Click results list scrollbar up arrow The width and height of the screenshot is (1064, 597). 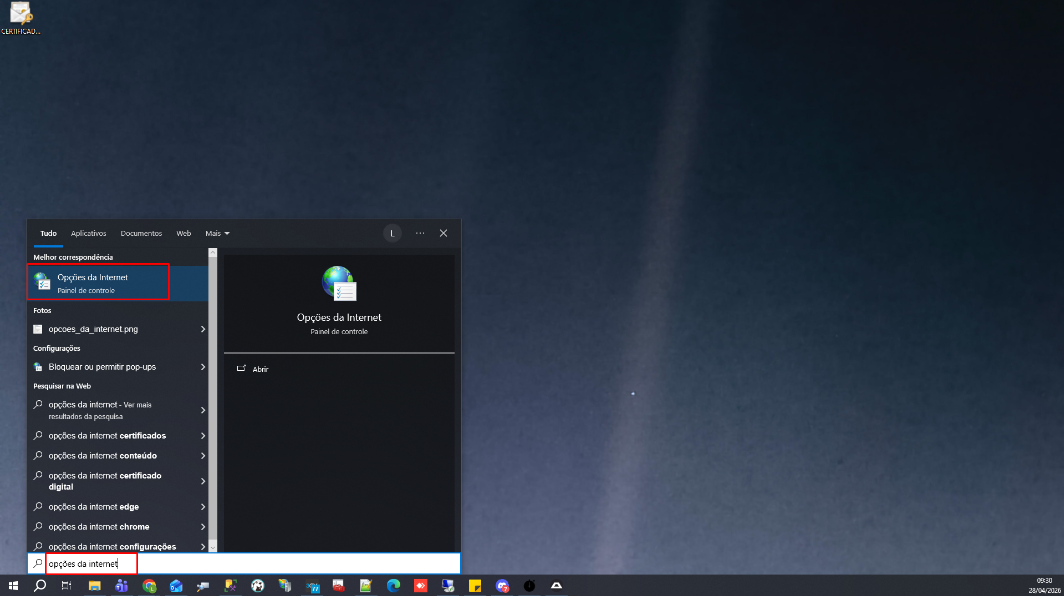click(212, 252)
